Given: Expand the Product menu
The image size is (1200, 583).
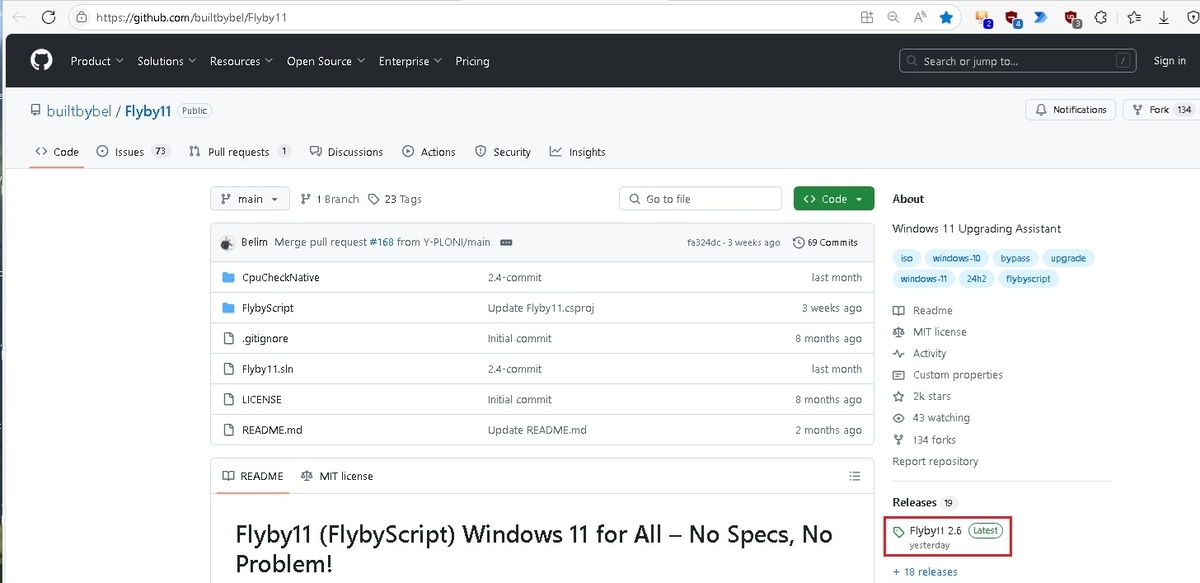Looking at the screenshot, I should pyautogui.click(x=97, y=61).
